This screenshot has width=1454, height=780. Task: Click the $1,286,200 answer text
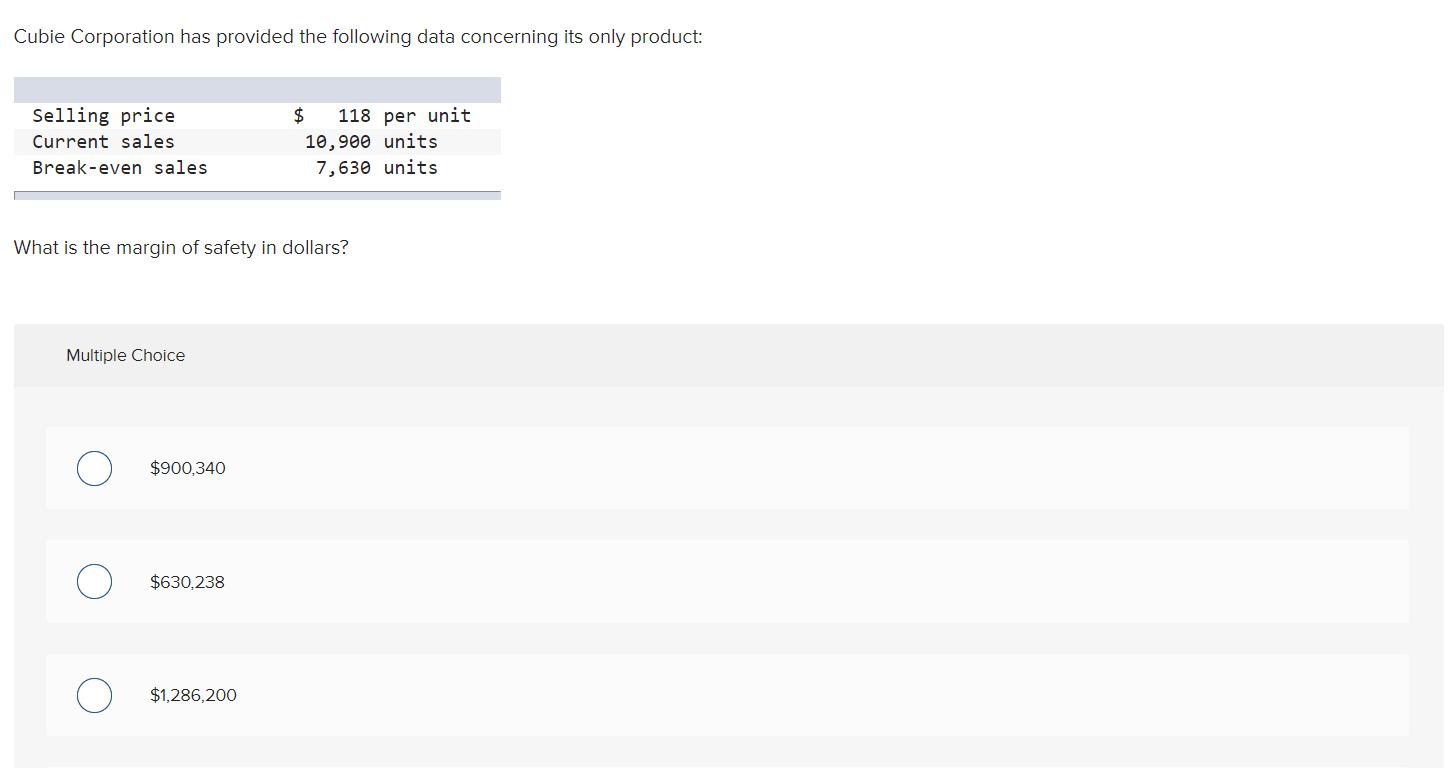(x=193, y=695)
